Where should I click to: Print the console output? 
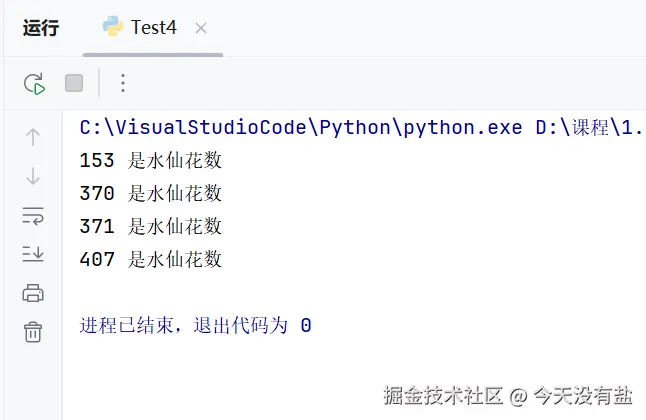tap(33, 293)
